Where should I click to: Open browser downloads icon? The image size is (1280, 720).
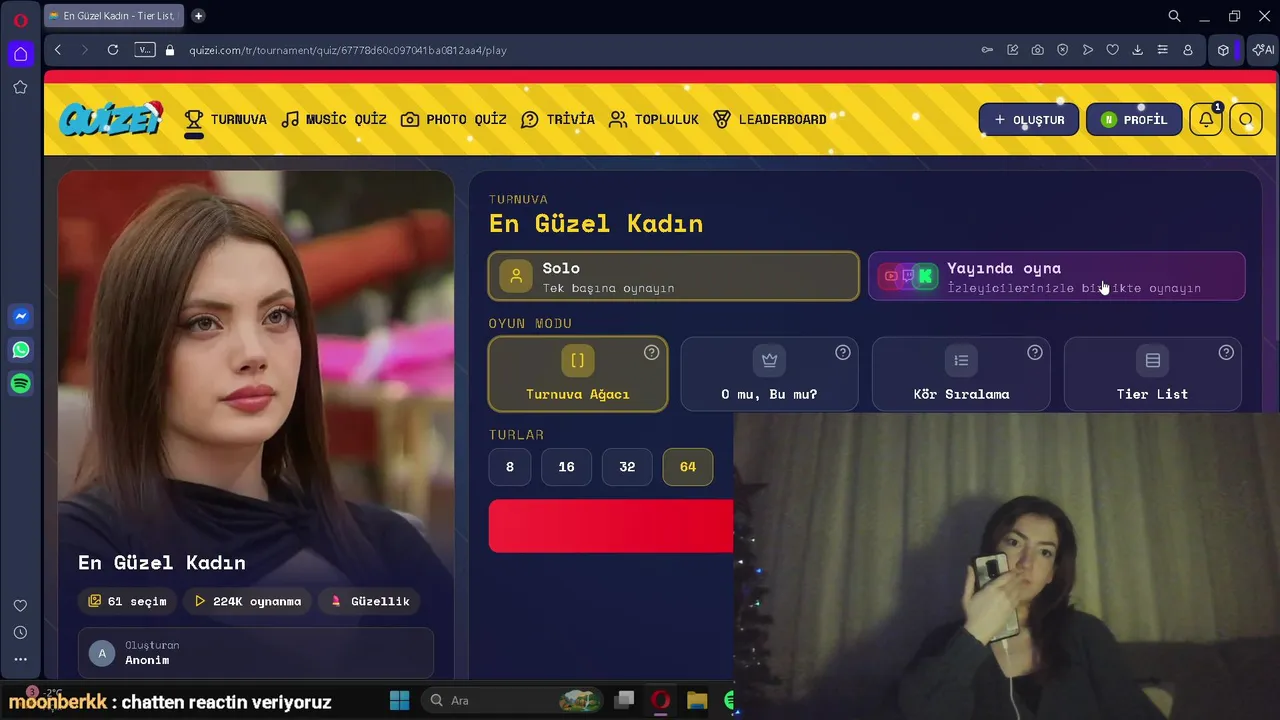coord(1137,50)
